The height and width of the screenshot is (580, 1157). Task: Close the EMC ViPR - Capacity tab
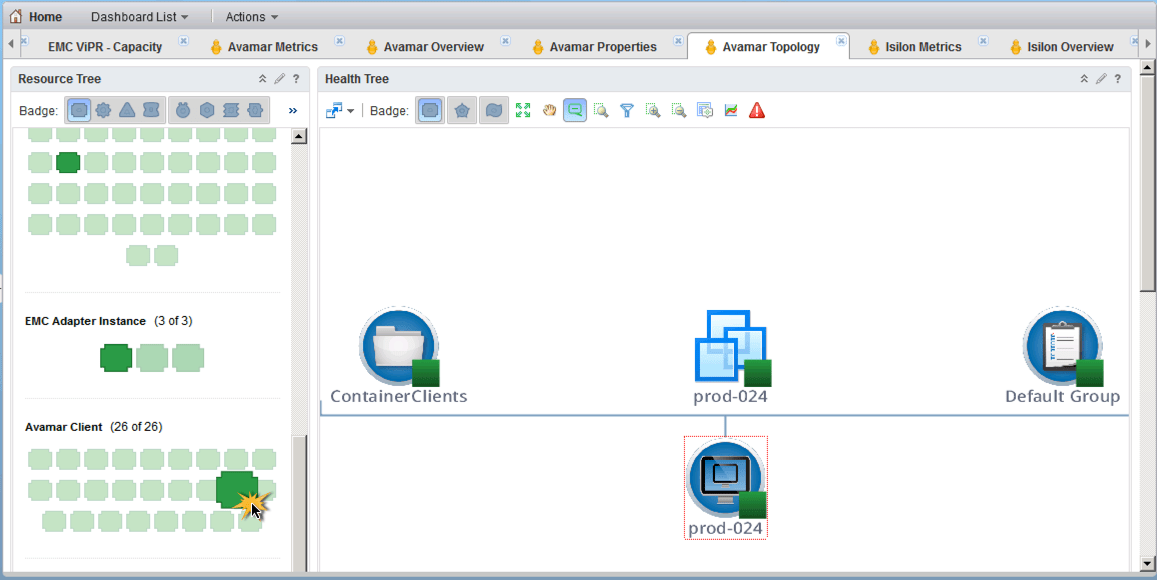click(x=184, y=41)
